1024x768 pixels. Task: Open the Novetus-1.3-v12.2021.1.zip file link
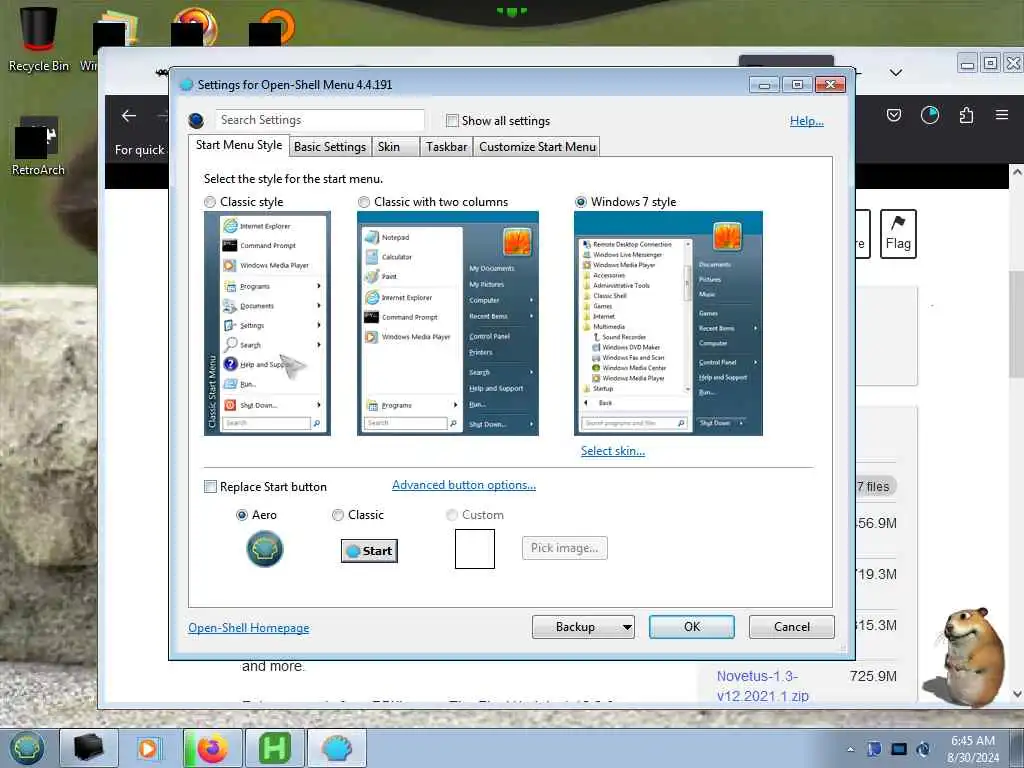[763, 686]
